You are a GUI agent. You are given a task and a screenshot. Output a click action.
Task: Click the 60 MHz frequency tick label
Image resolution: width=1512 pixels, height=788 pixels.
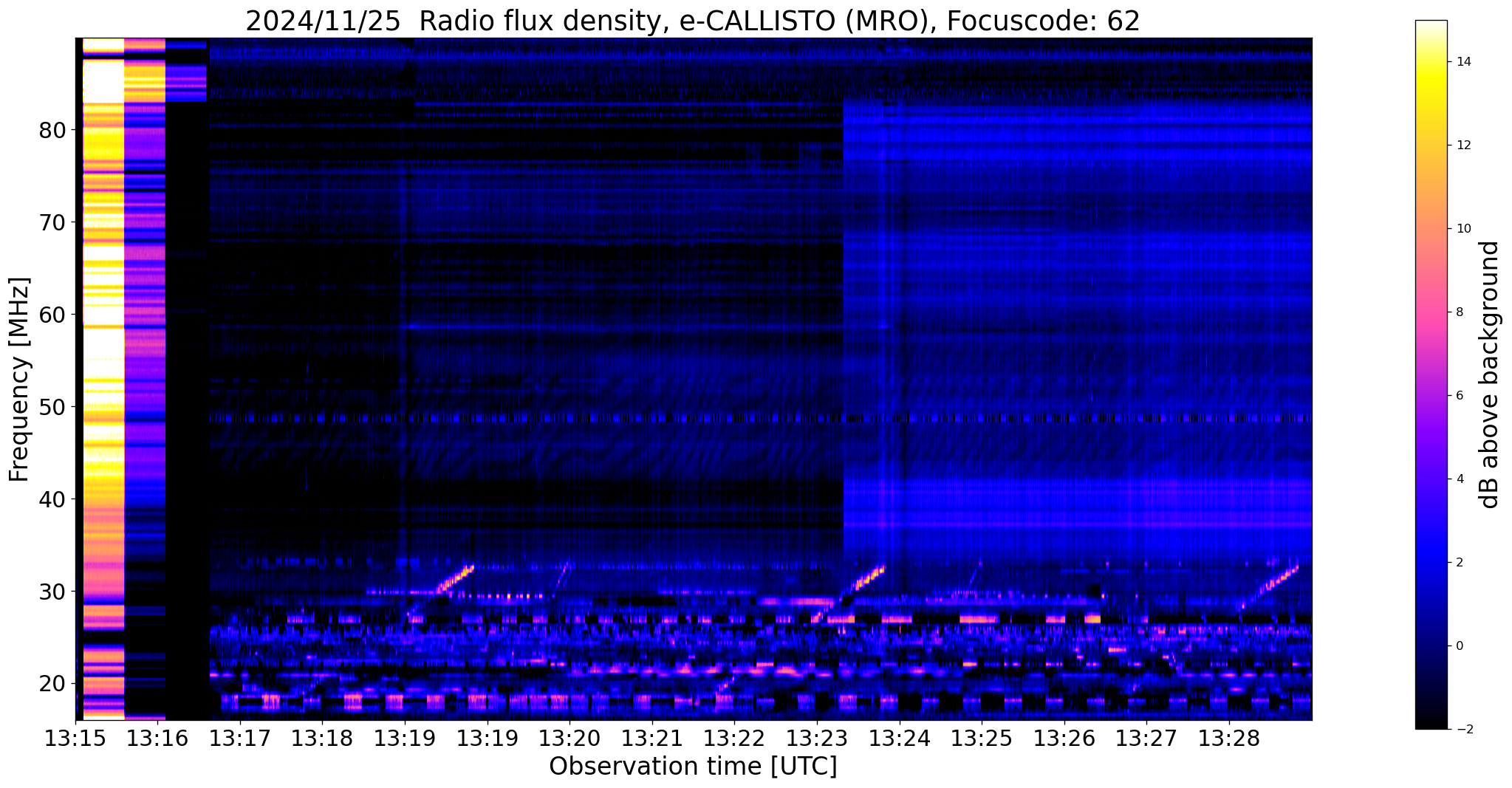coord(52,315)
